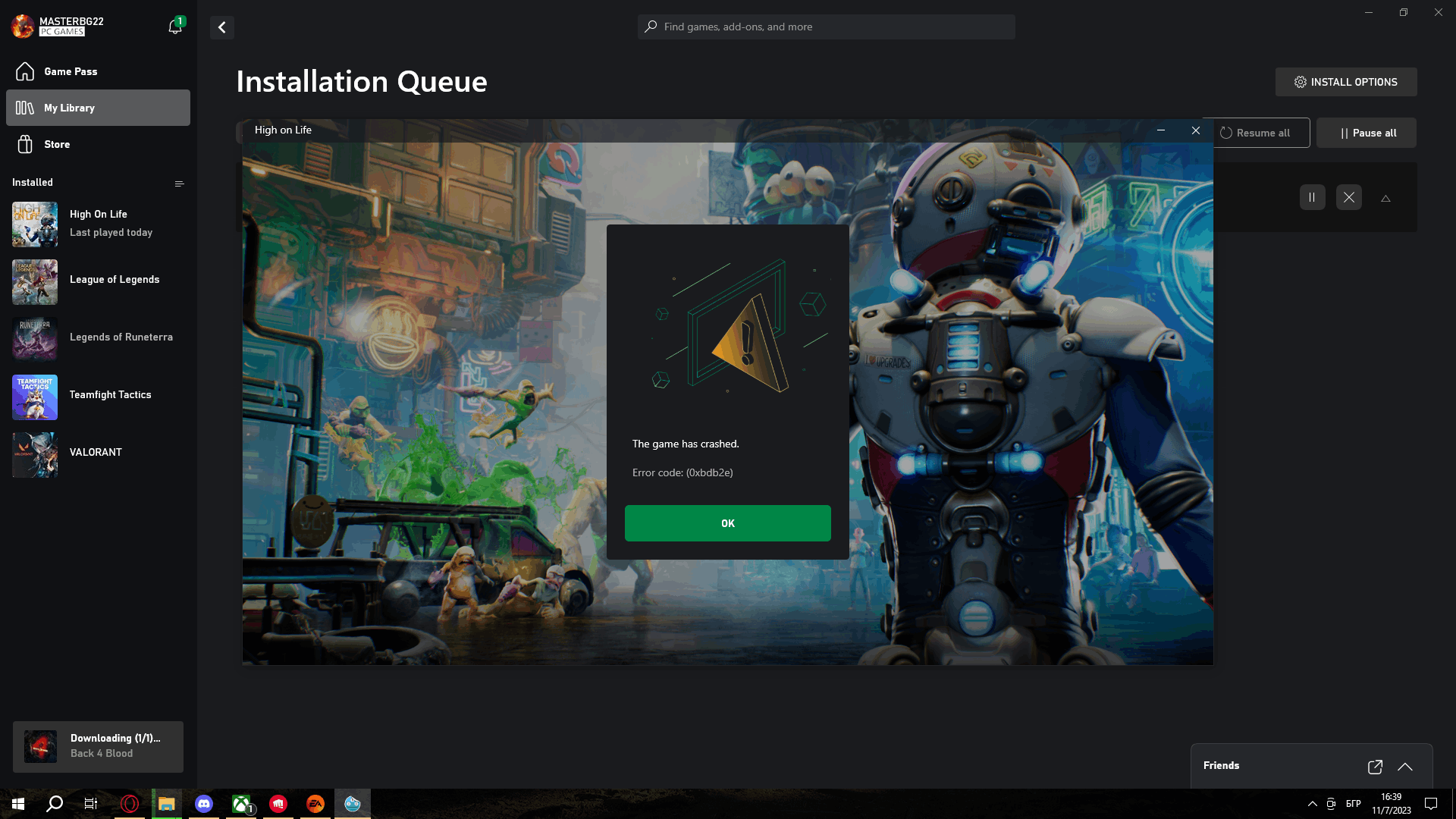Open Discord from taskbar
The image size is (1456, 819).
(x=204, y=804)
